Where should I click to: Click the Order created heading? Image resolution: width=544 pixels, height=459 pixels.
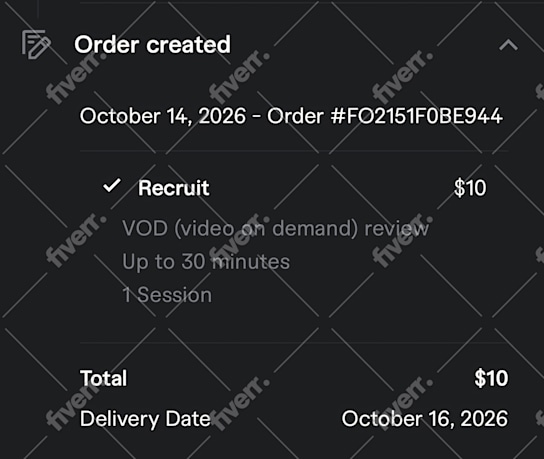click(x=152, y=44)
